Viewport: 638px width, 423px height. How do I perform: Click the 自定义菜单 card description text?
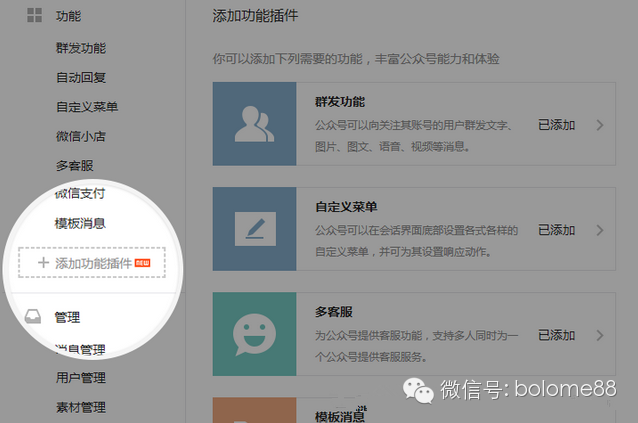tap(416, 241)
